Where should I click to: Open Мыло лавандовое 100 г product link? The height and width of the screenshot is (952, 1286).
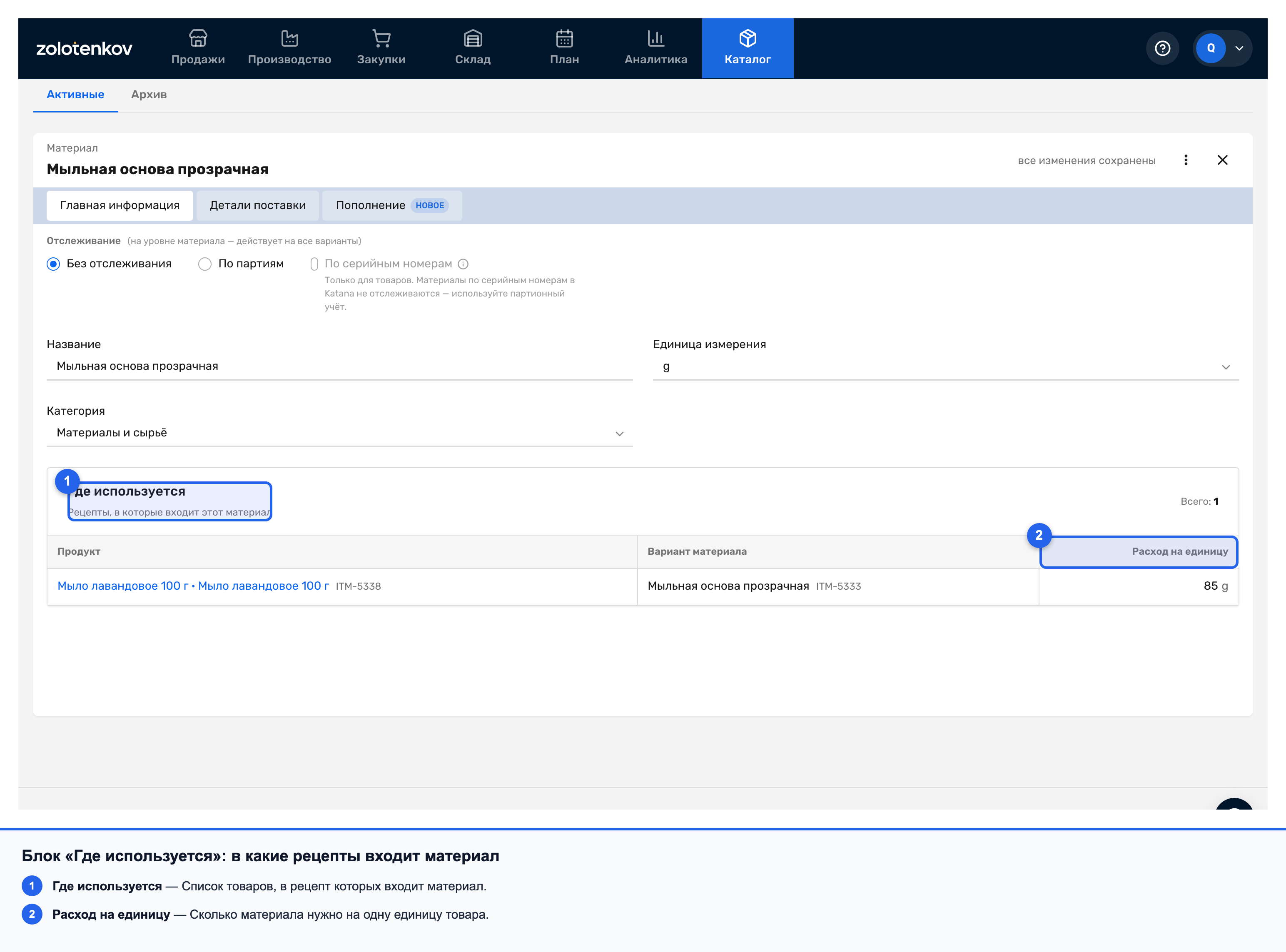(193, 586)
